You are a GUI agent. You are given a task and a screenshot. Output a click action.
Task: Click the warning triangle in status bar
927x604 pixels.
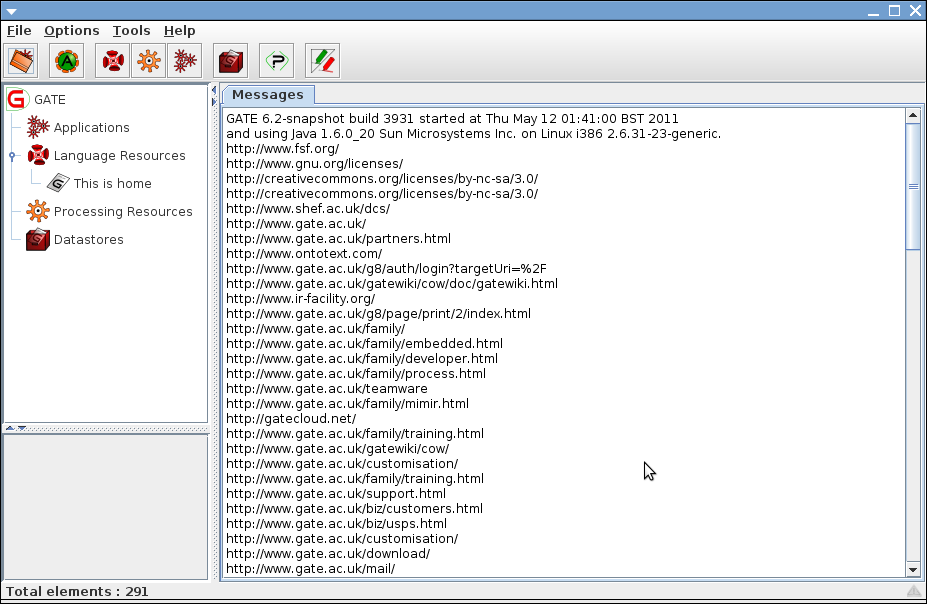[x=914, y=591]
